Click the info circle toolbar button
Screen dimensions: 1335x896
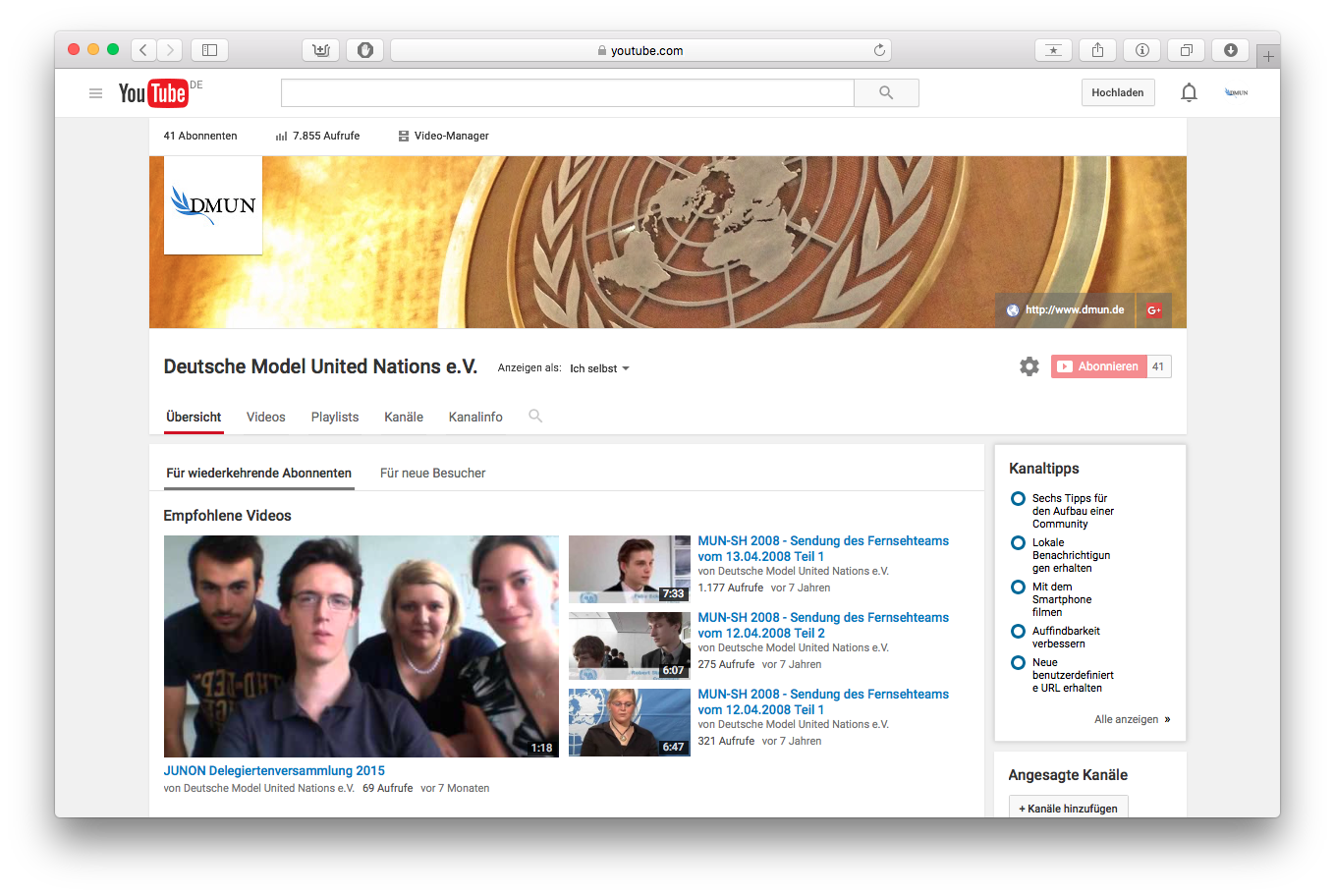(1141, 50)
